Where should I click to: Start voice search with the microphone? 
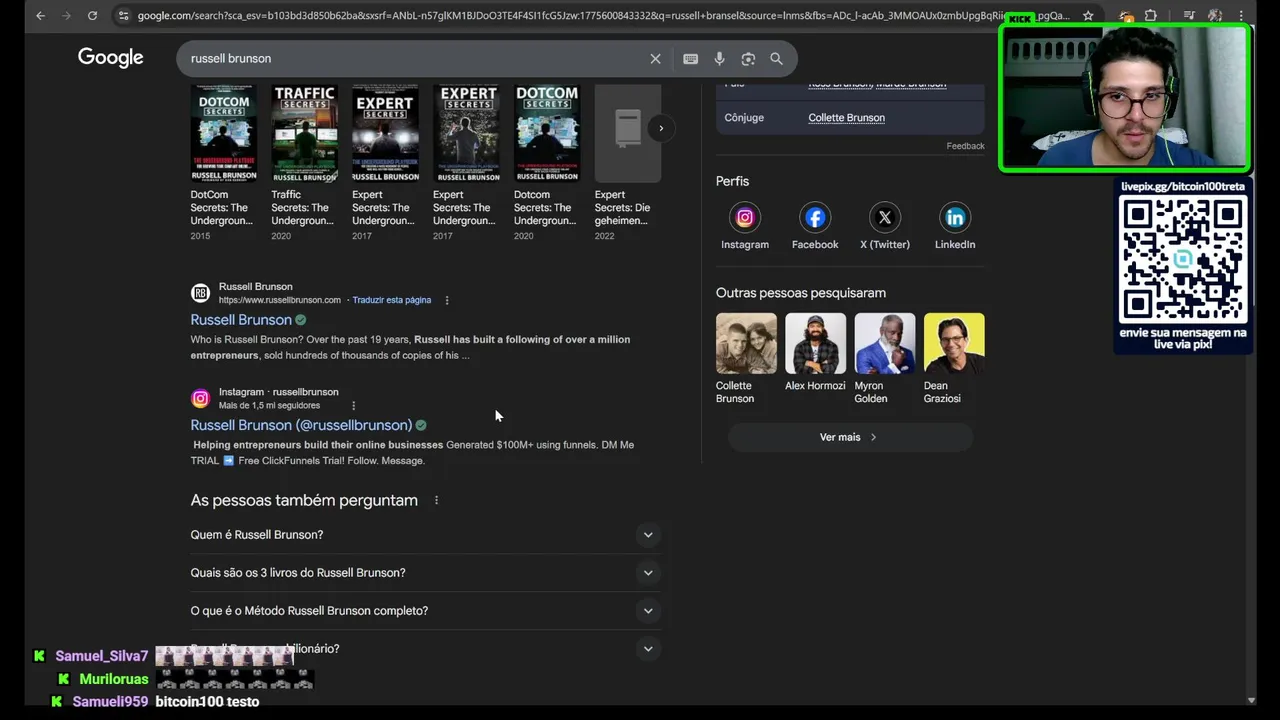pyautogui.click(x=719, y=59)
